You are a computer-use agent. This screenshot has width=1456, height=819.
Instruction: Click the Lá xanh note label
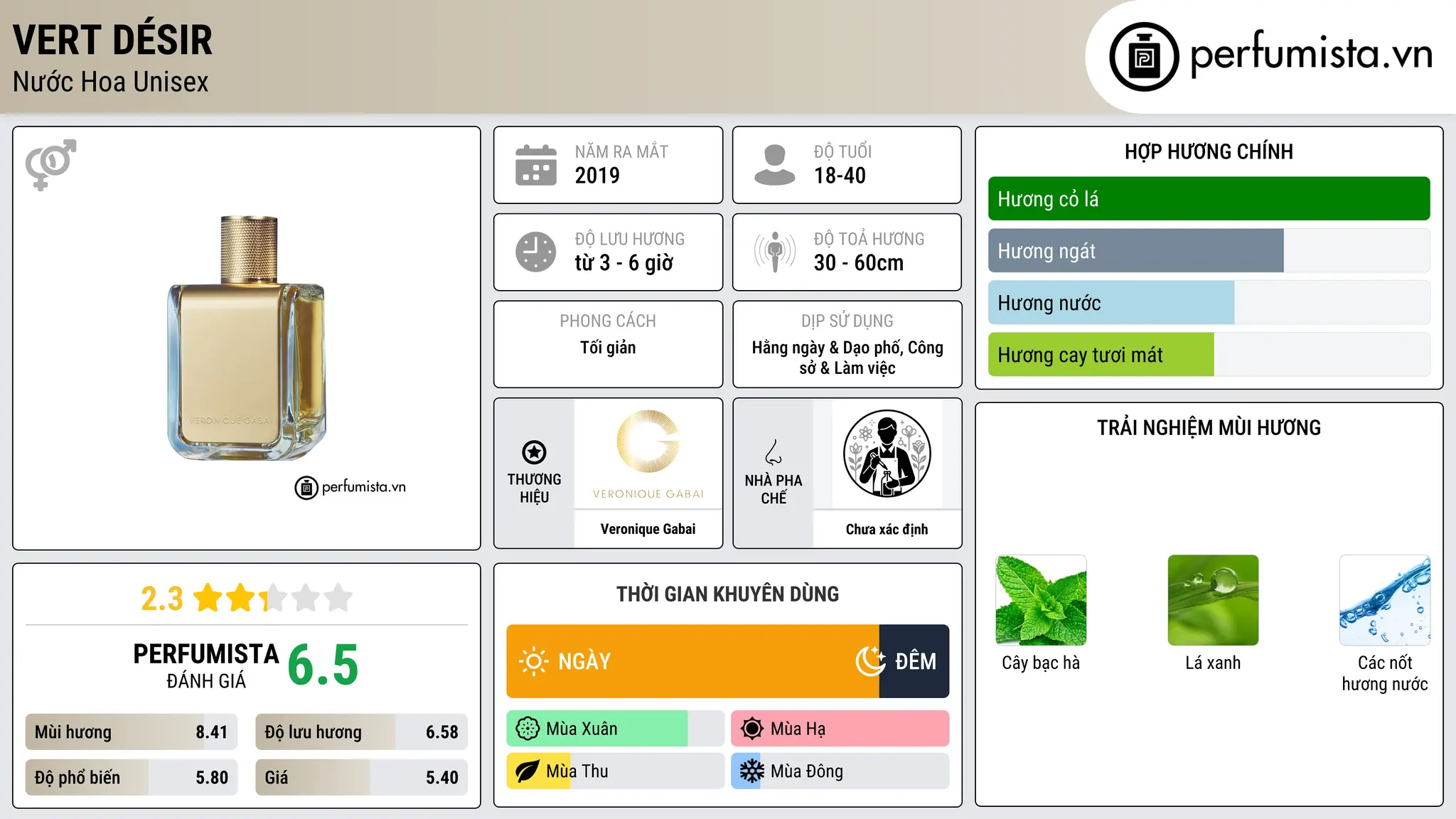pyautogui.click(x=1213, y=663)
